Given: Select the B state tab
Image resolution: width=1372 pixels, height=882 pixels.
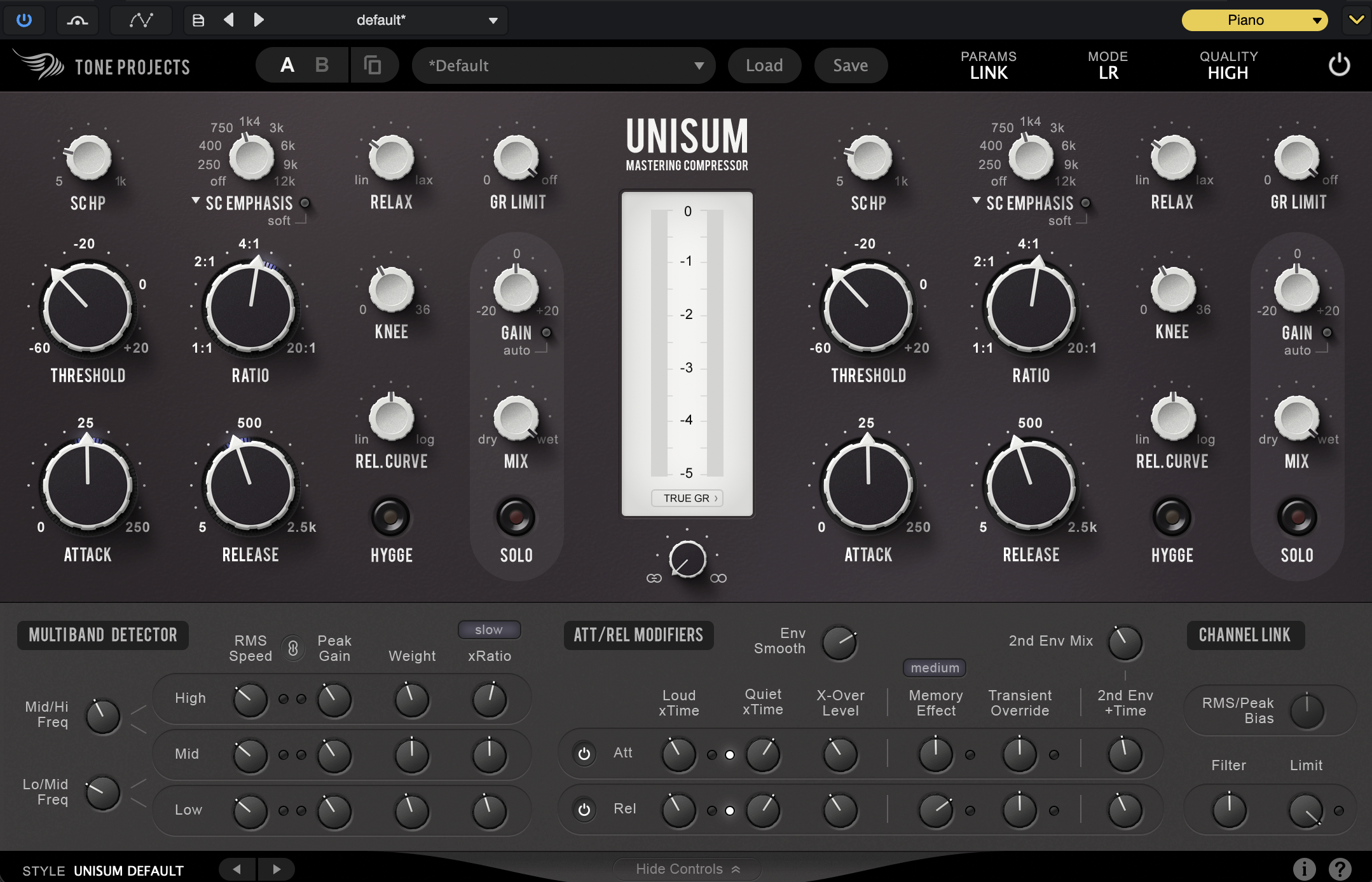Looking at the screenshot, I should click(x=322, y=65).
